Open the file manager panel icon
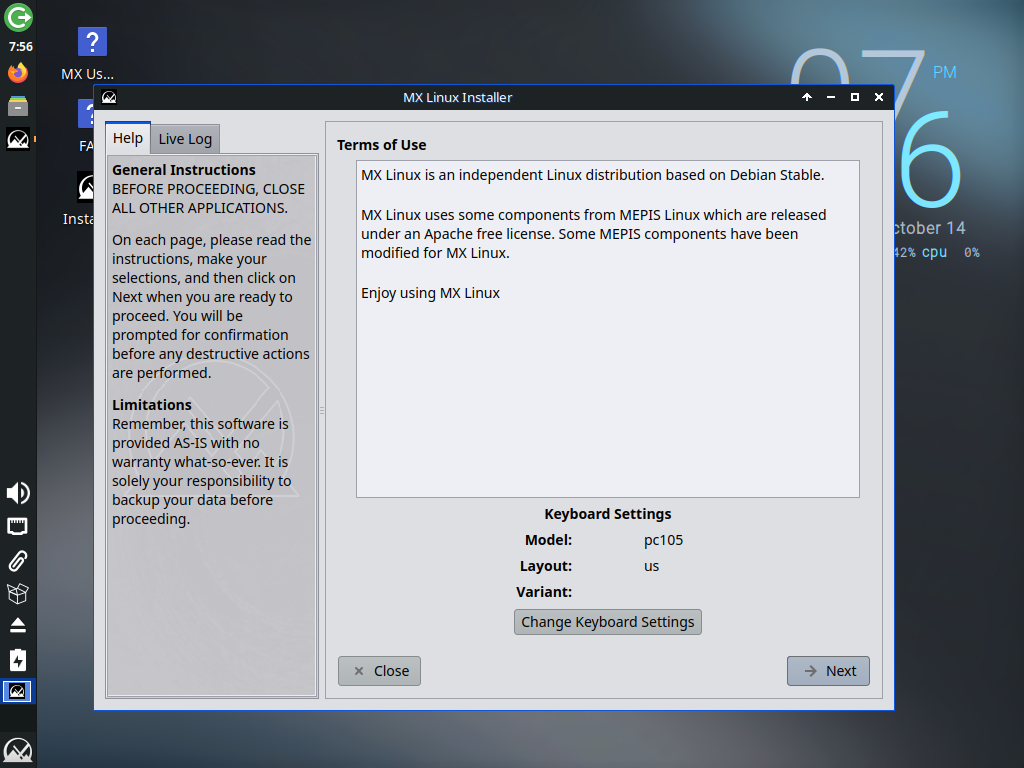This screenshot has width=1024, height=768. point(18,106)
